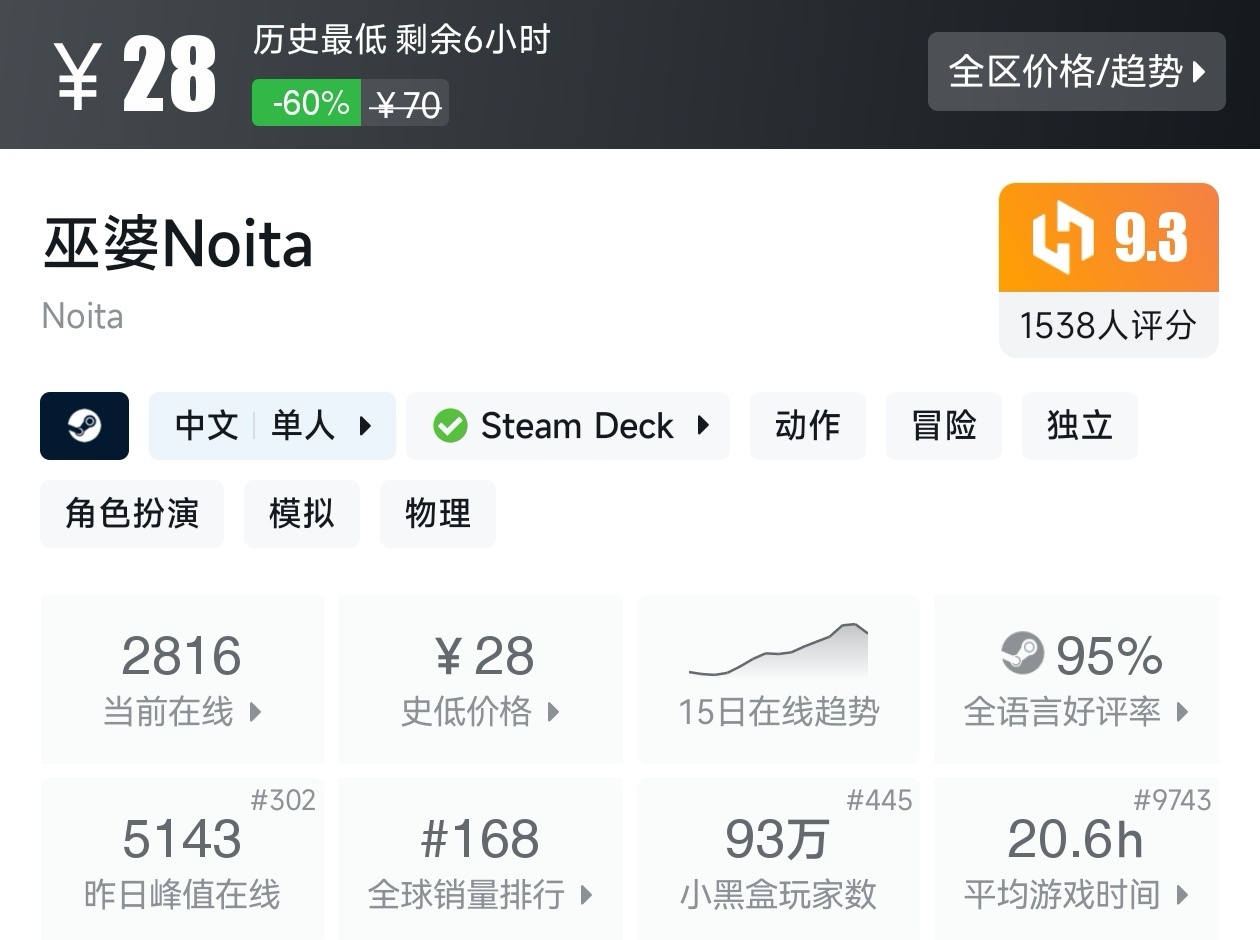This screenshot has height=940, width=1260.
Task: Select the 冒险 genre tag
Action: pos(943,426)
